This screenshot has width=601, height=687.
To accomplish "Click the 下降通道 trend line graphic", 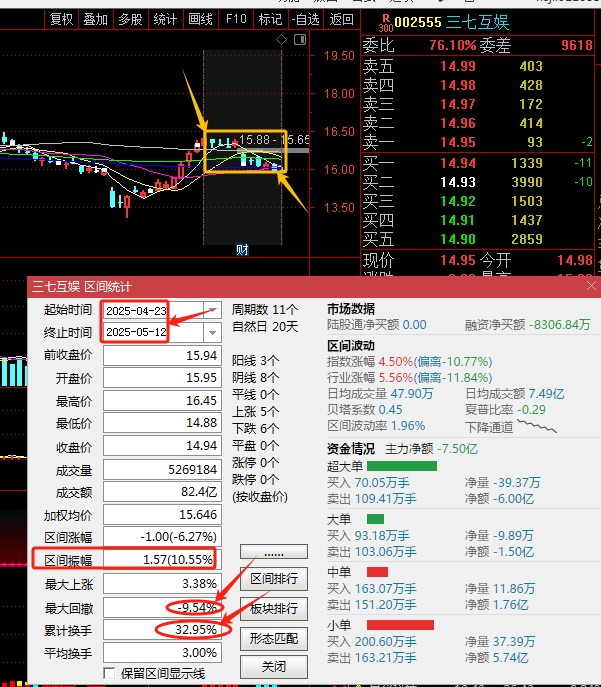I will pos(537,426).
